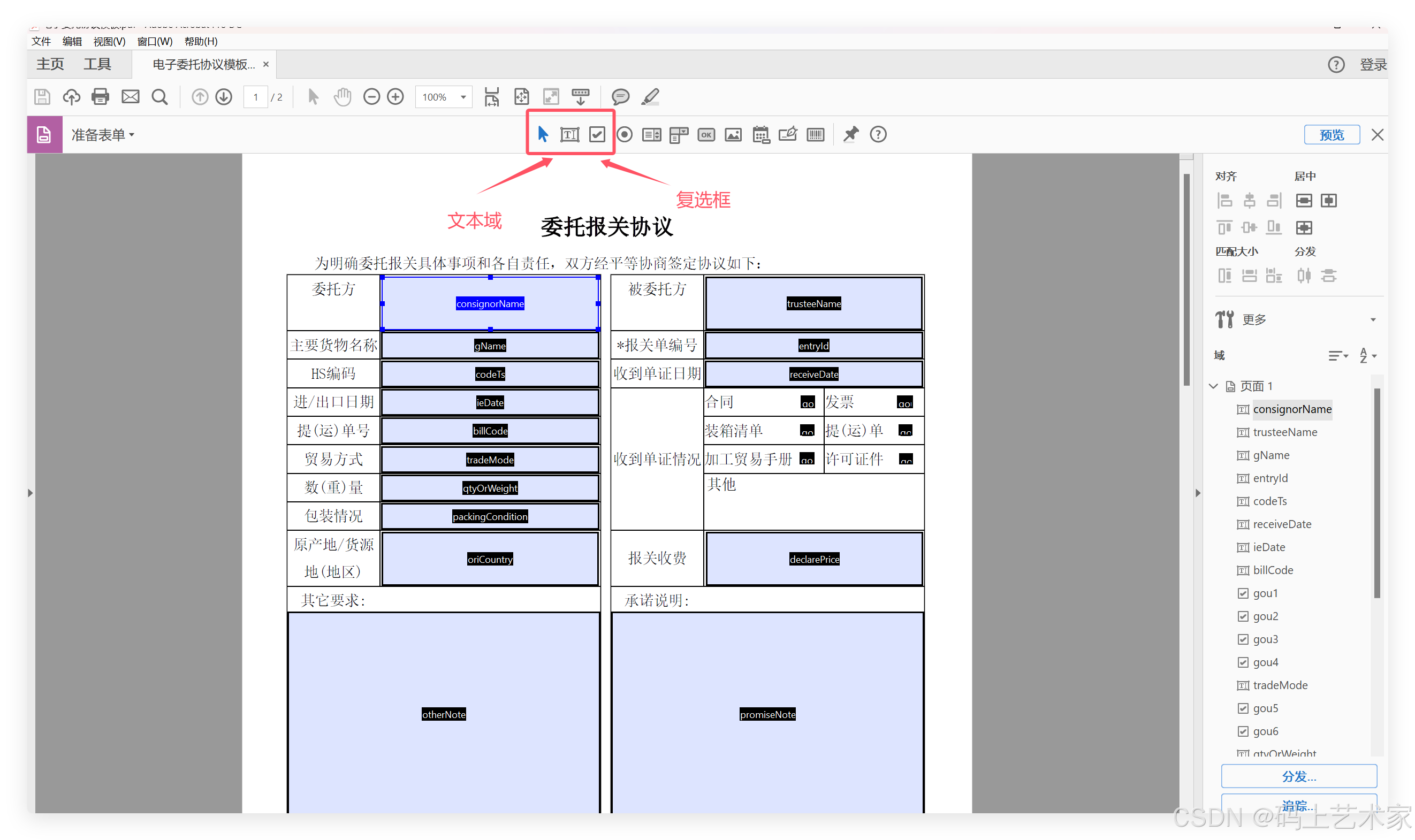Click align left edges icon
The image size is (1415, 840).
coord(1224,201)
